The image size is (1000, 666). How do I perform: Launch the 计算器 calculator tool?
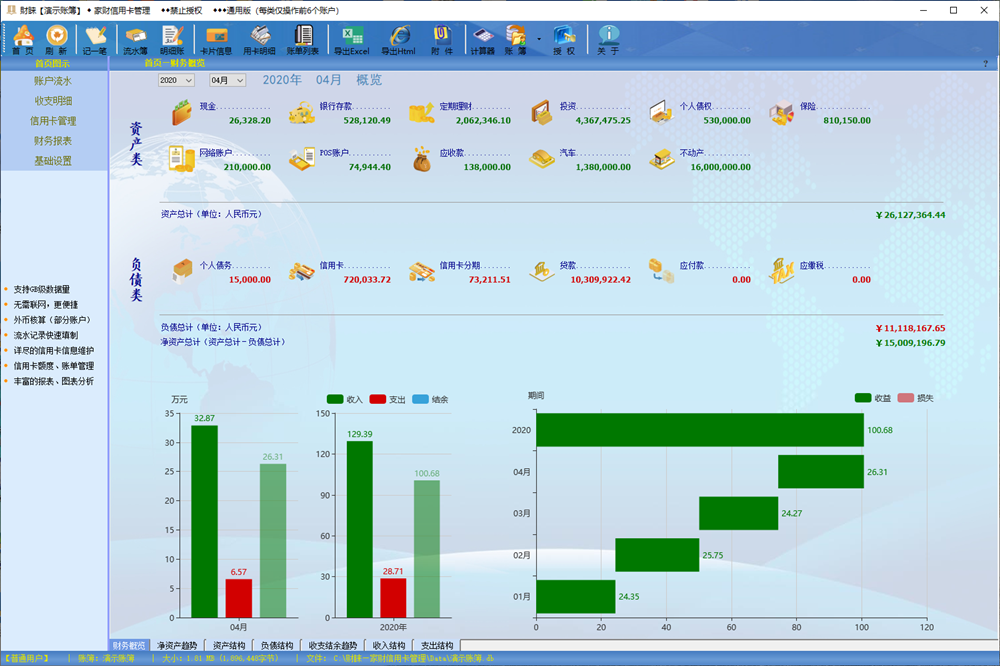click(x=482, y=39)
